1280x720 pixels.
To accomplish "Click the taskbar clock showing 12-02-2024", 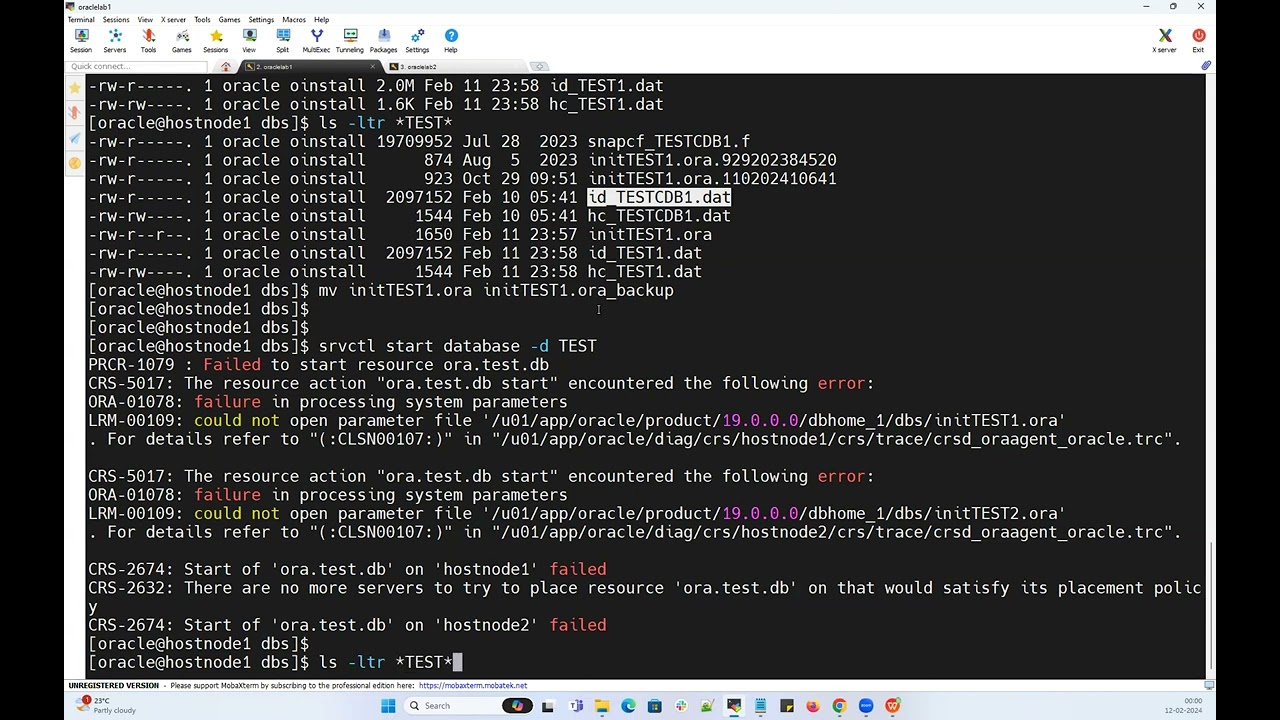I will pyautogui.click(x=1183, y=706).
